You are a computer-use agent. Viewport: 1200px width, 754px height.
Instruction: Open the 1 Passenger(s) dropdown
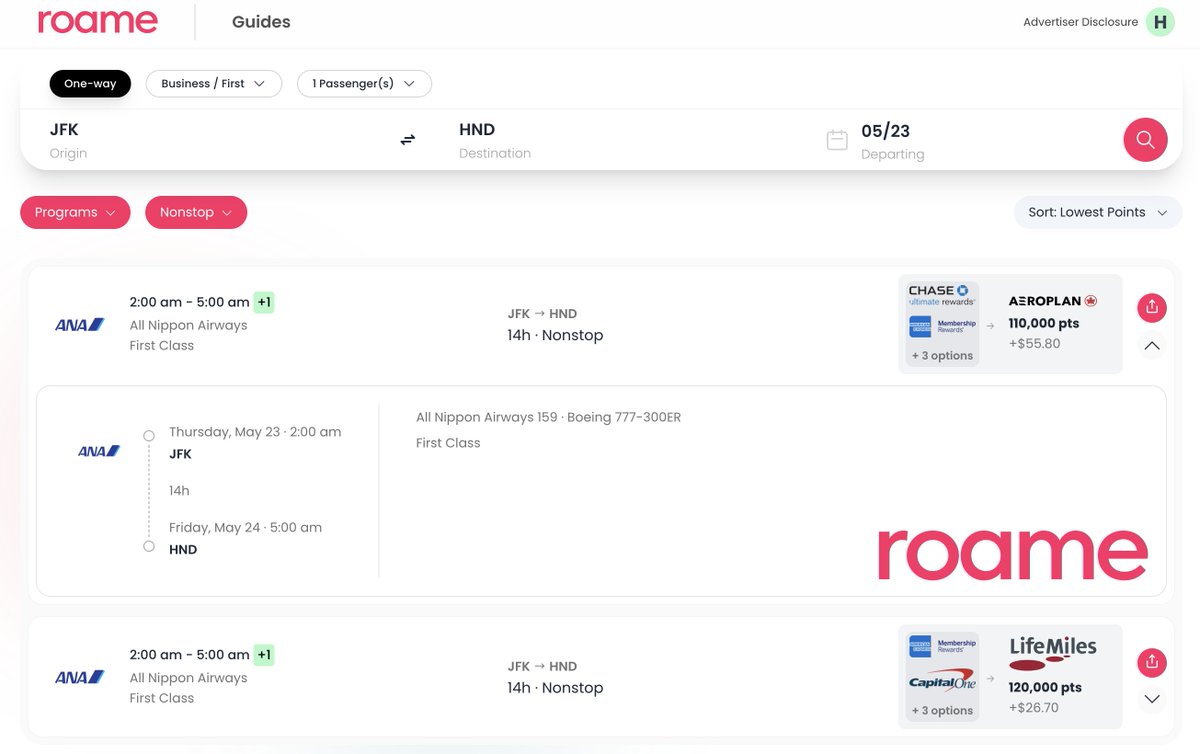364,83
